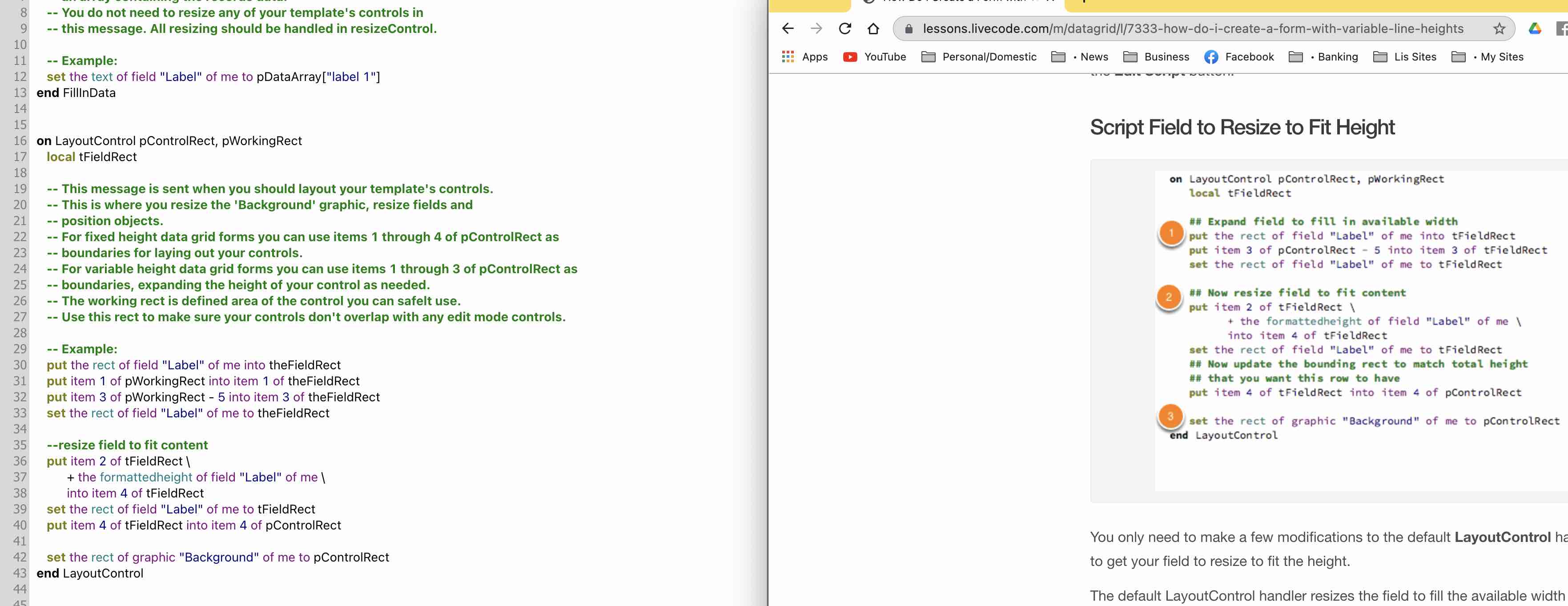Bookmark this page with the star
1568x606 pixels.
tap(1499, 28)
